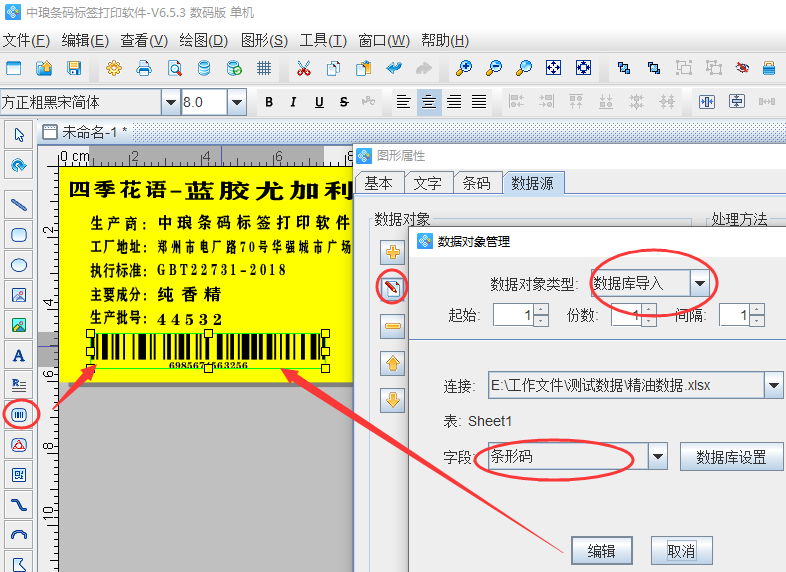Expand the 数据对象类型 dropdown
The width and height of the screenshot is (786, 572).
coord(700,283)
